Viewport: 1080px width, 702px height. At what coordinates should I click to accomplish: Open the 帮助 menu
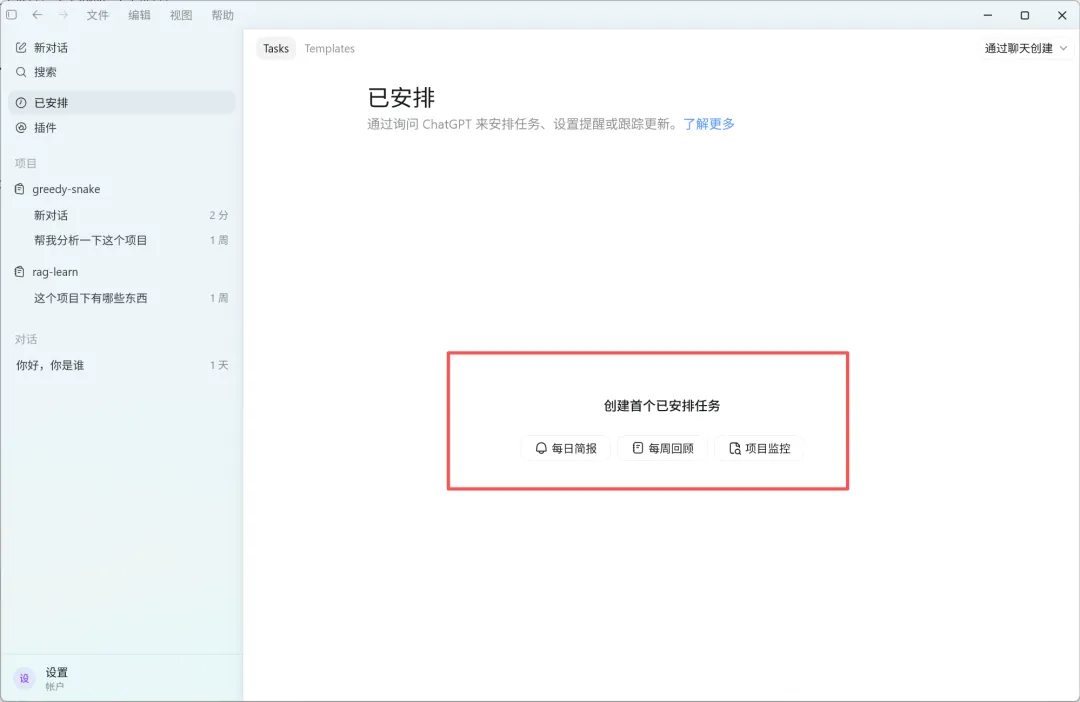(222, 15)
